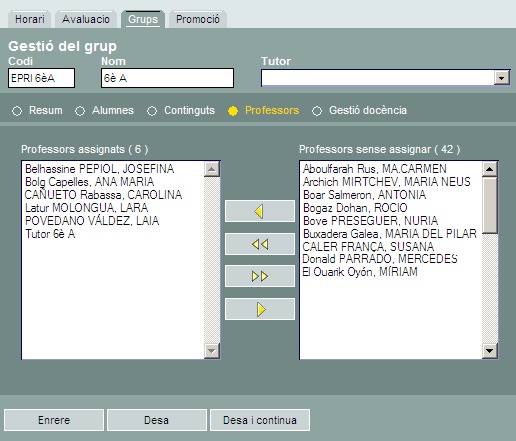This screenshot has height=441, width=516.
Task: Click the double right arrow unassign-all button
Action: [x=260, y=276]
